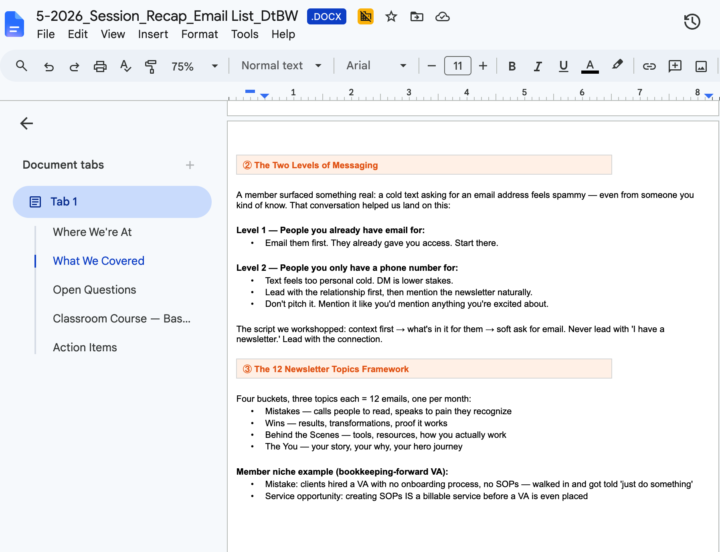Viewport: 720px width, 552px height.
Task: Toggle underline formatting
Action: [x=563, y=67]
